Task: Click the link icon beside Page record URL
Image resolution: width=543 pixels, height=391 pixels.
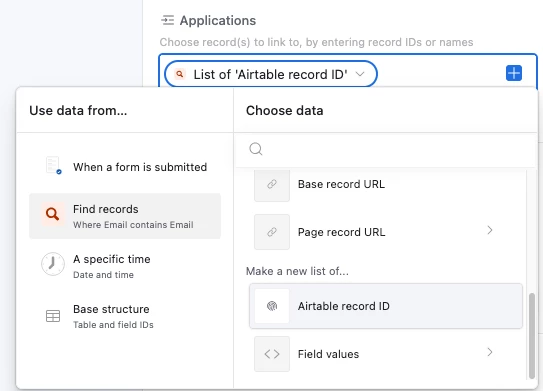Action: coord(272,232)
